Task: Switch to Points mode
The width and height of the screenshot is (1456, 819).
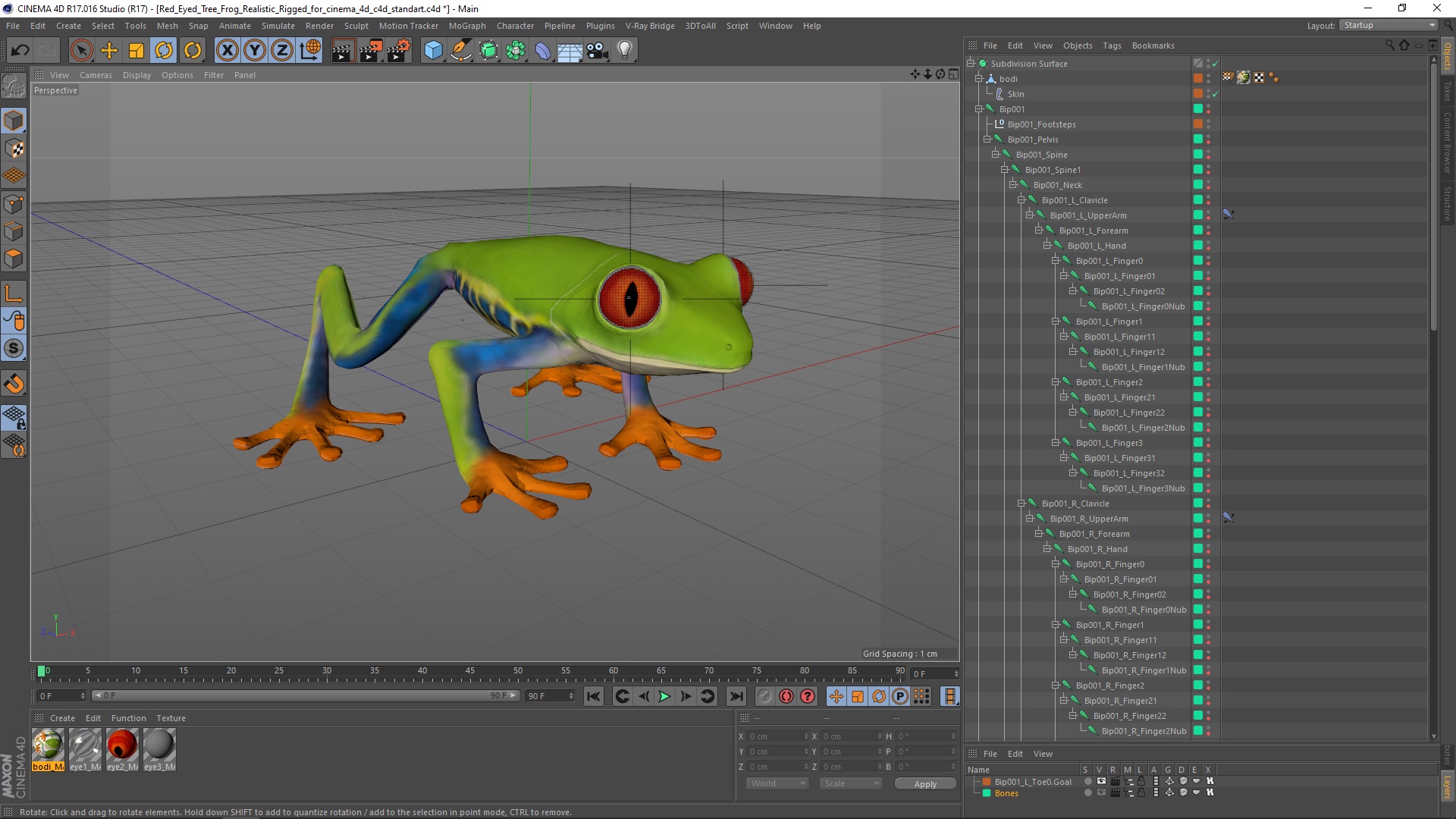Action: tap(14, 204)
